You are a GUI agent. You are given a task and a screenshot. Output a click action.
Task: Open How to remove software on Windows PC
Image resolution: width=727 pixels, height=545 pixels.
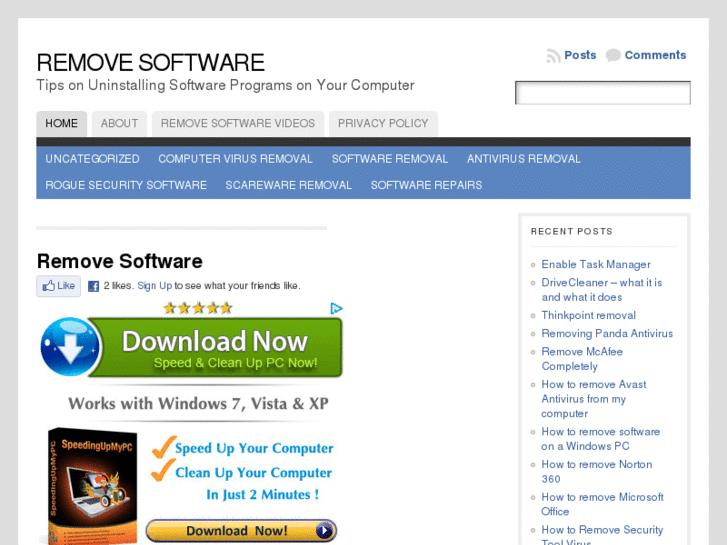coord(601,439)
